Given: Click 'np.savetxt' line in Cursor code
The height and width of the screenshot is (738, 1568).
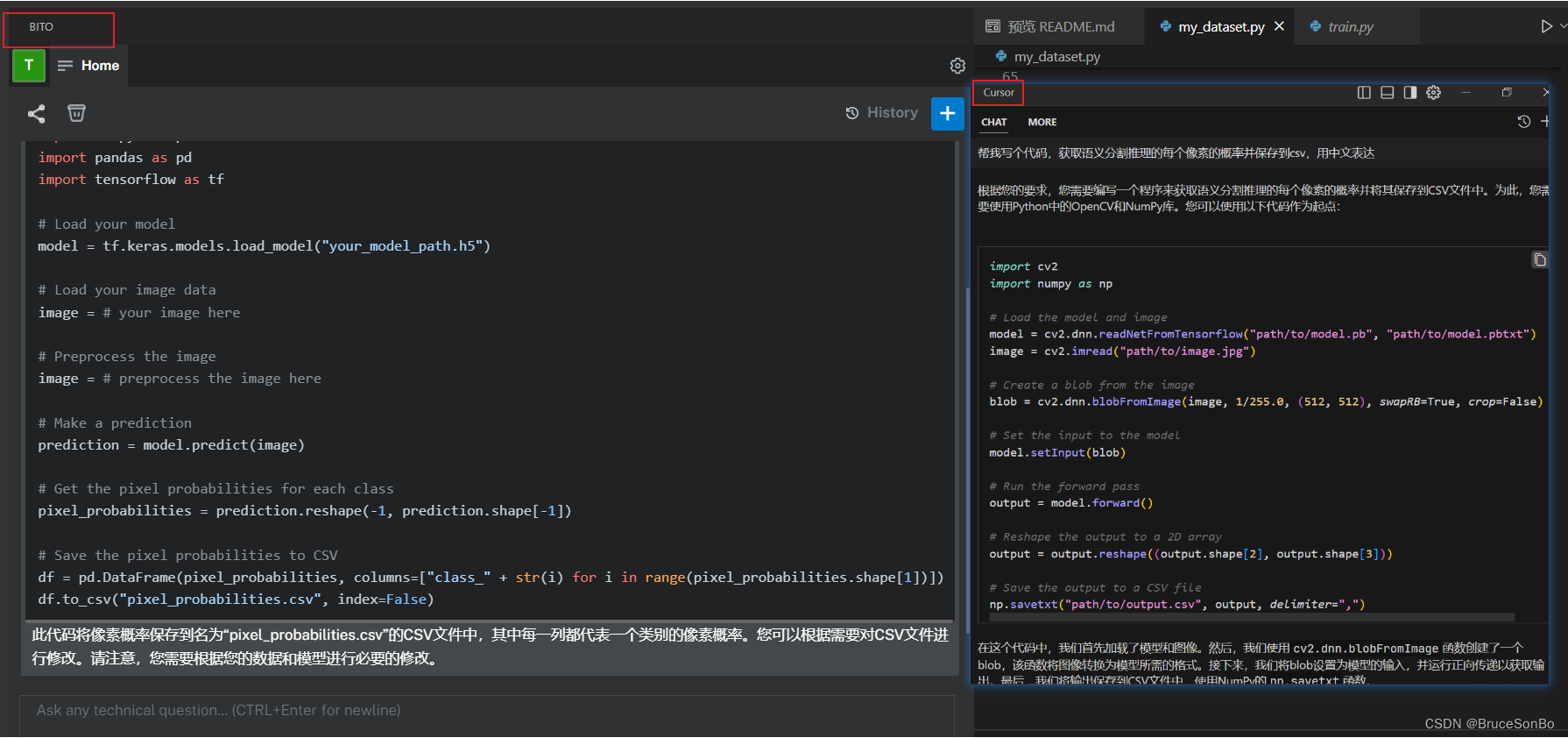Looking at the screenshot, I should tap(1177, 605).
